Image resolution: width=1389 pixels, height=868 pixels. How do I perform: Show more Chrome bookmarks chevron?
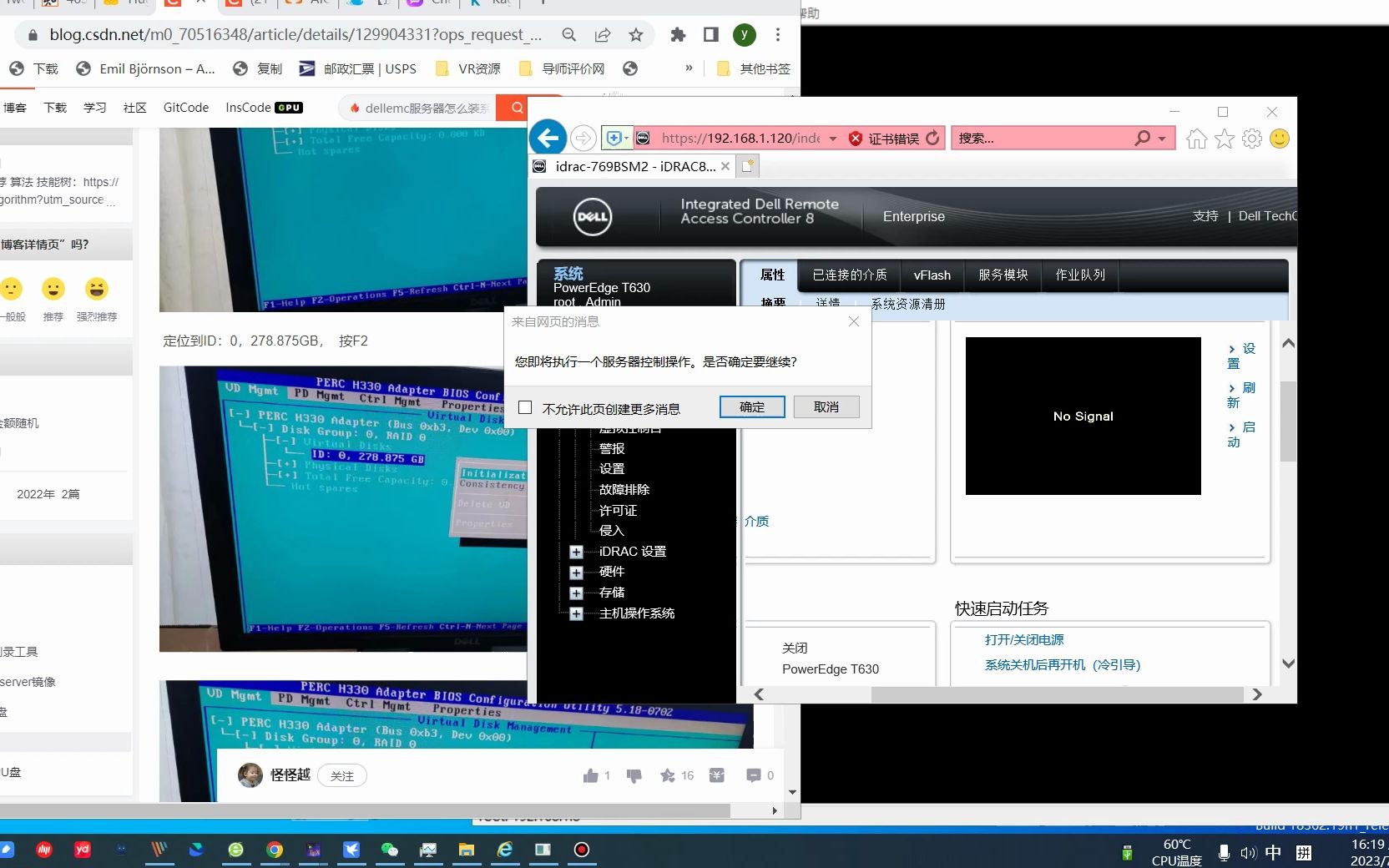tap(689, 68)
